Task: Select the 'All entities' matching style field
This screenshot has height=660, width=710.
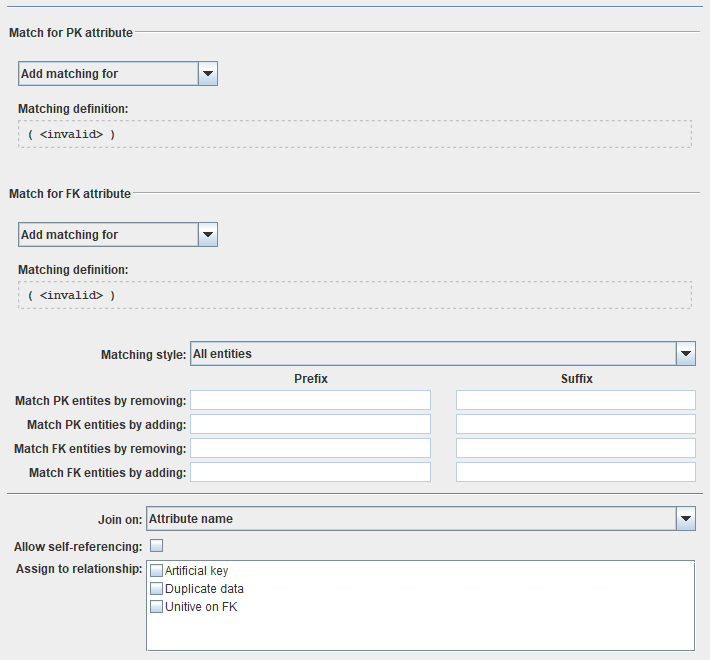Action: [432, 354]
